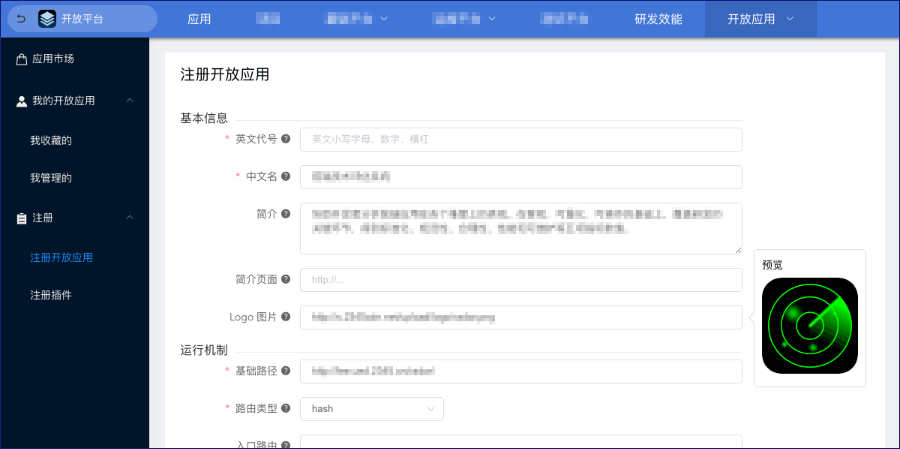
Task: Focus the 基础路径 input field
Action: click(521, 371)
